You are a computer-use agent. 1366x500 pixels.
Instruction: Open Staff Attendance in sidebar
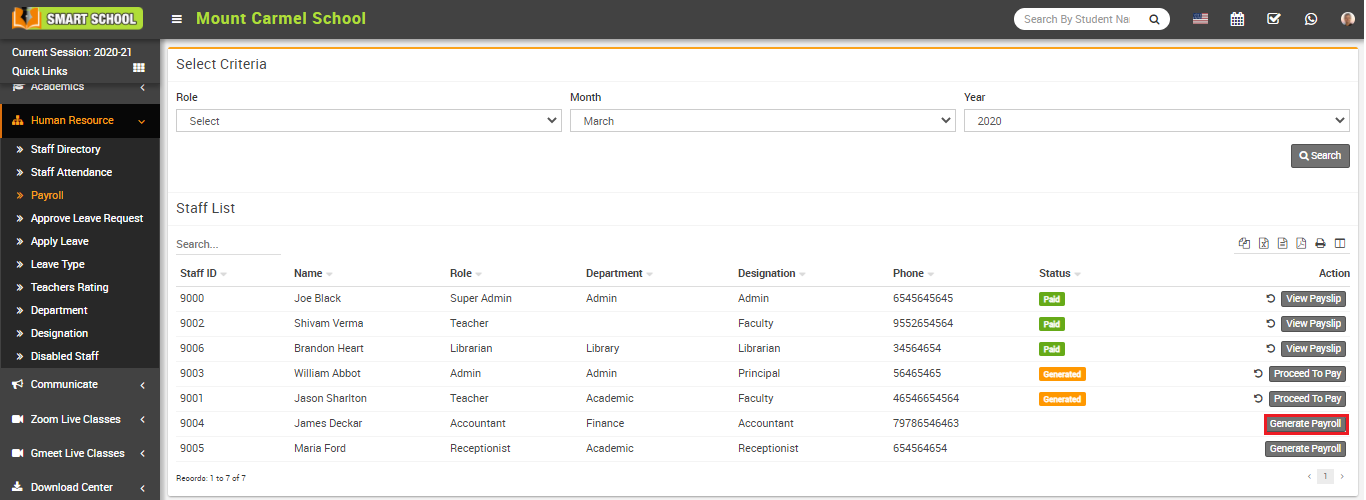(71, 172)
